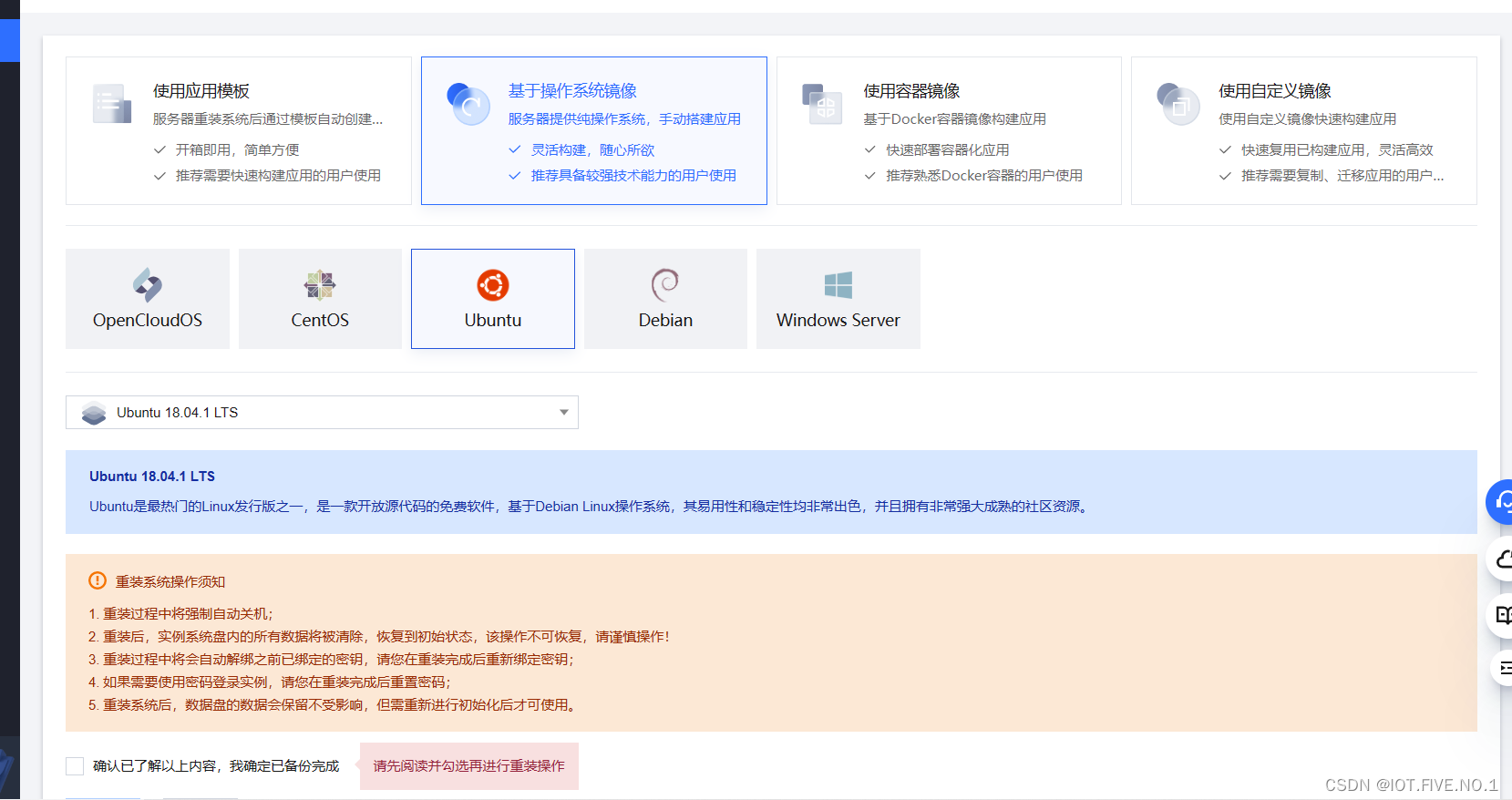Click the orange warning icon beside 重装系统操作须知
This screenshot has height=800, width=1512.
[x=98, y=580]
